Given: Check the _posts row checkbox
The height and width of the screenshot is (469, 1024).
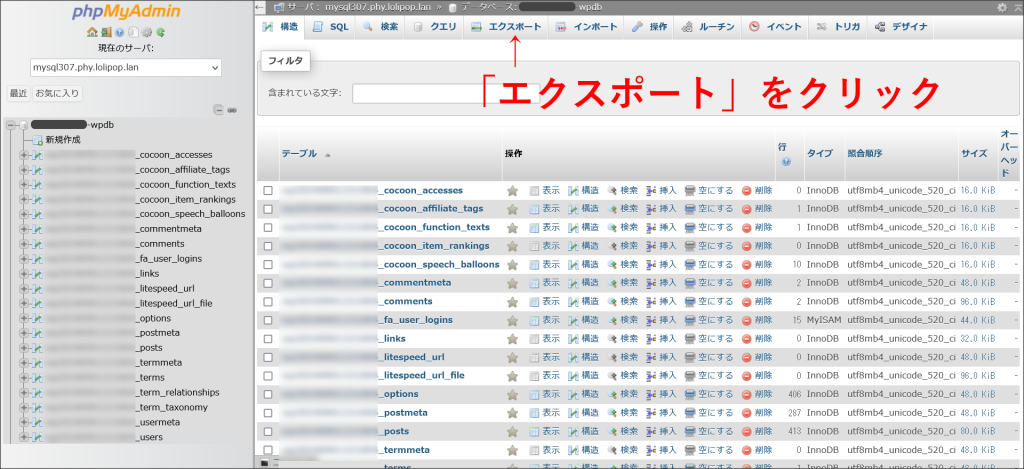Looking at the screenshot, I should 268,431.
